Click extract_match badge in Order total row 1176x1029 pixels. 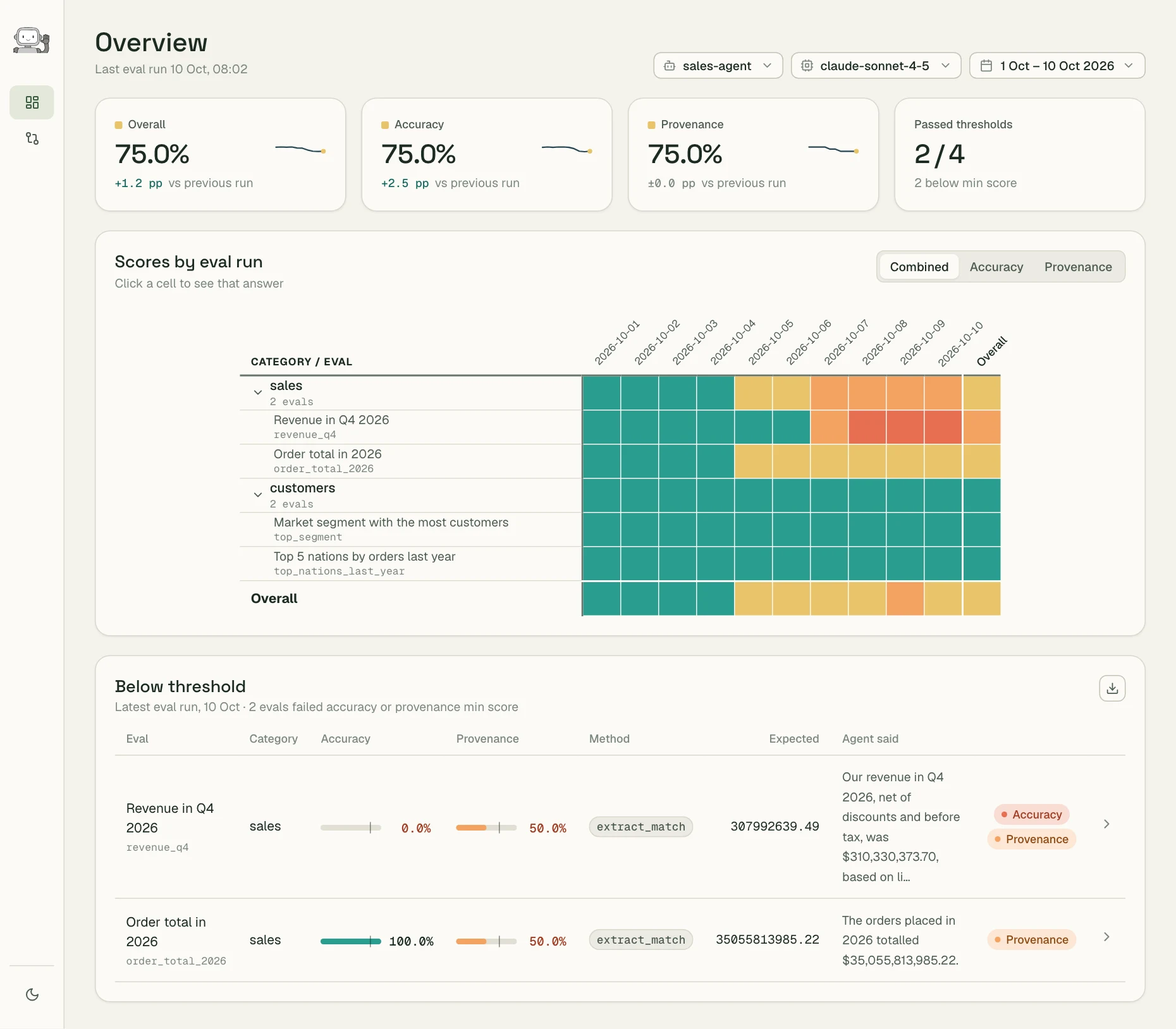click(641, 940)
